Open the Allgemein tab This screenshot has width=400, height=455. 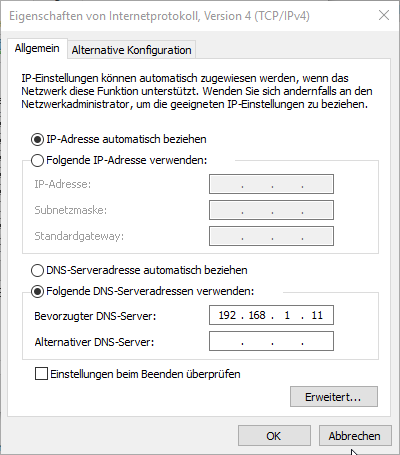37,48
